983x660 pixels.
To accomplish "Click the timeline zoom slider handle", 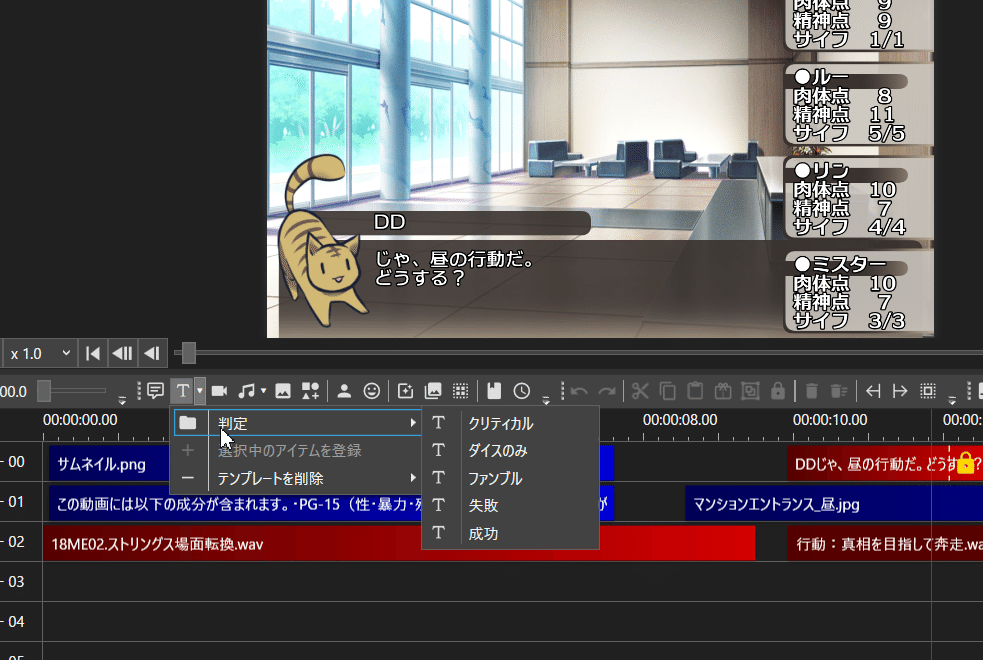I will pyautogui.click(x=44, y=391).
